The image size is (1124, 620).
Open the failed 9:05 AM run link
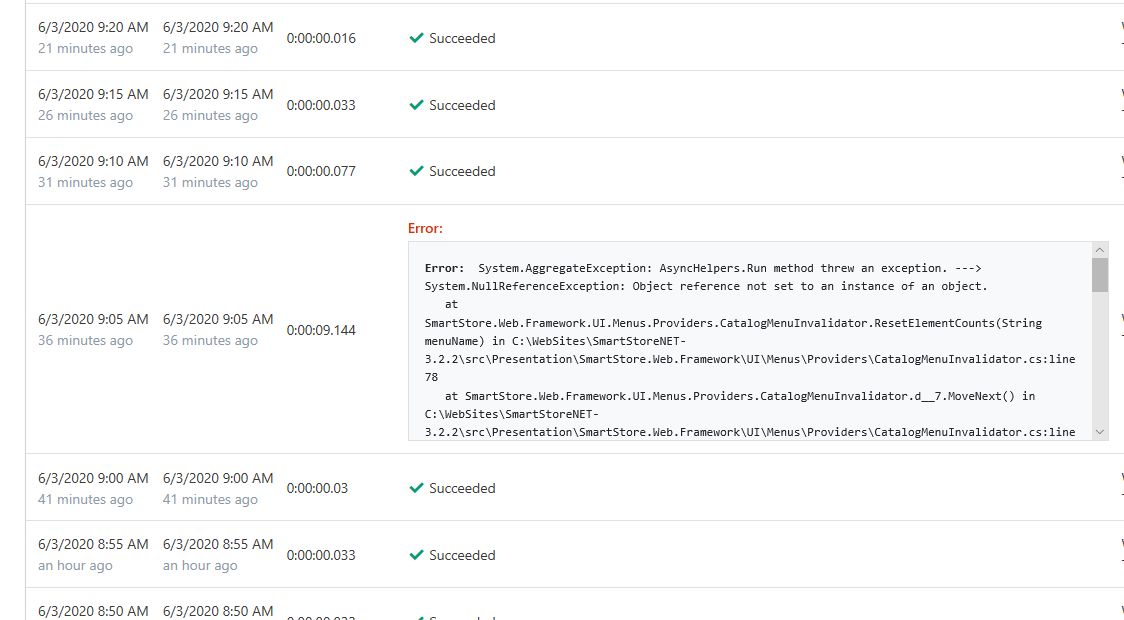click(92, 319)
